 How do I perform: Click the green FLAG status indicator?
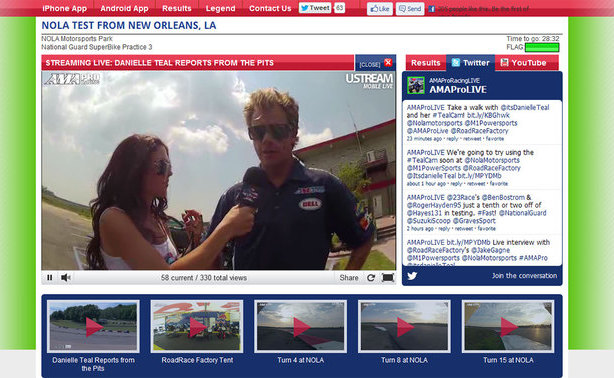(x=542, y=47)
